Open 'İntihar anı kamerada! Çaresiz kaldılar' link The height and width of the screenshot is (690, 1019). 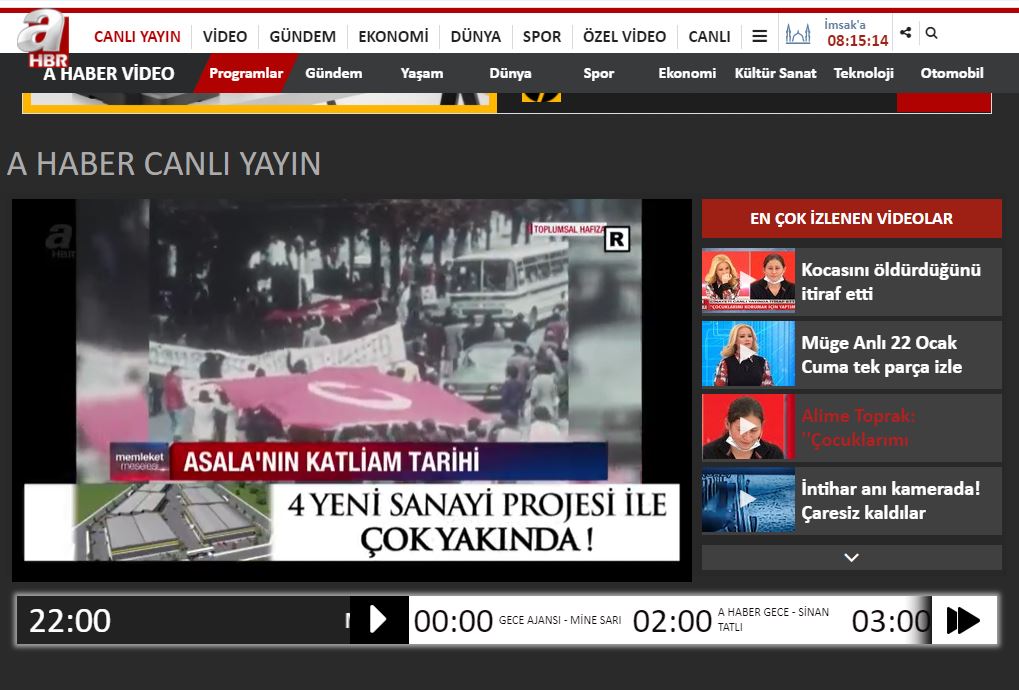tap(890, 500)
